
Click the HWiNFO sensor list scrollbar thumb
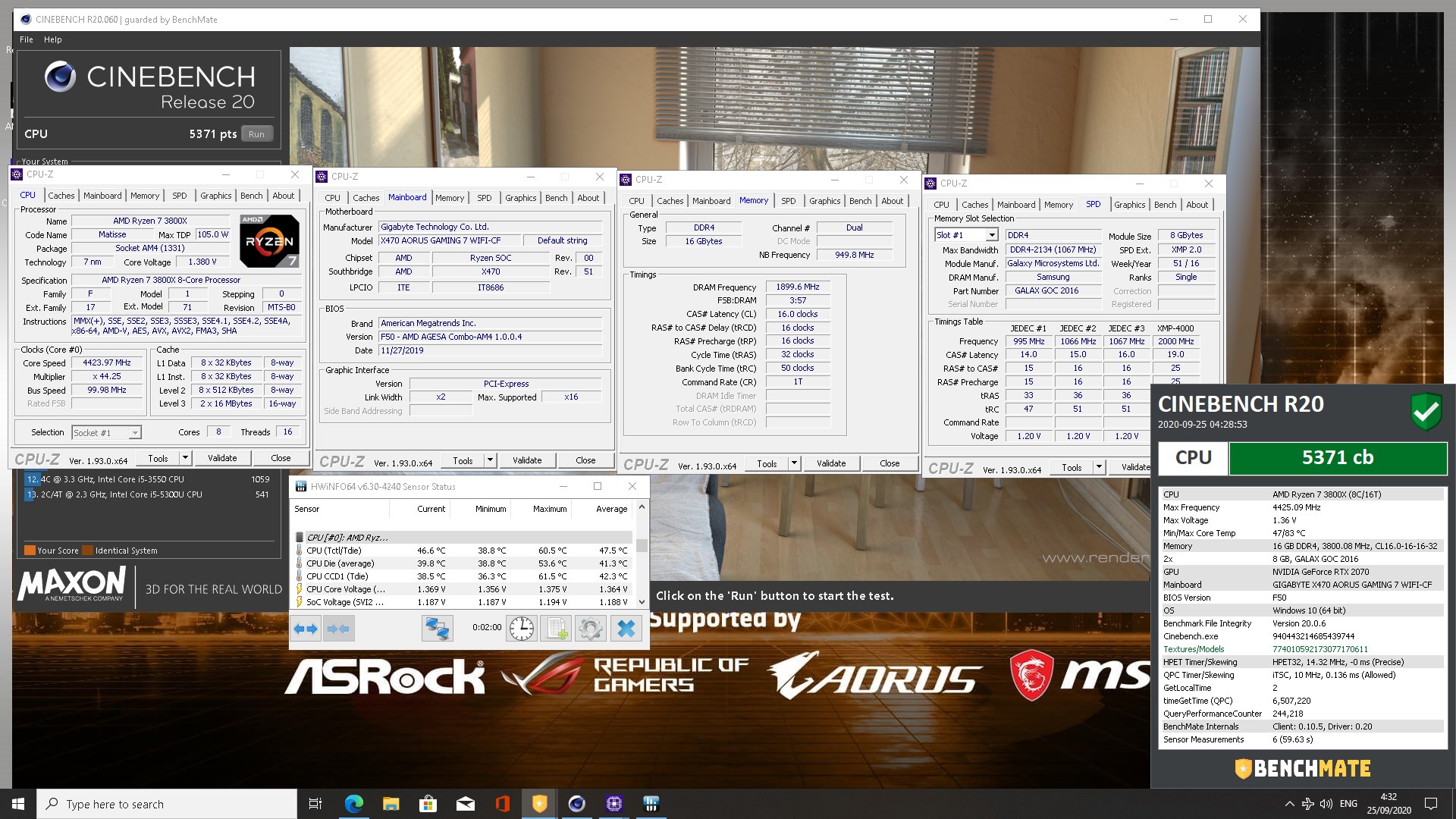coord(642,544)
